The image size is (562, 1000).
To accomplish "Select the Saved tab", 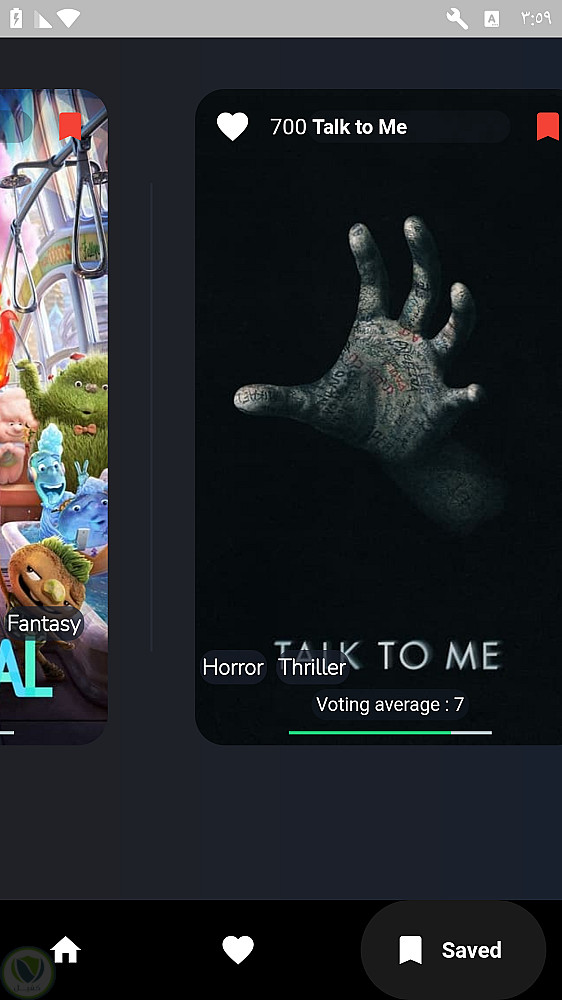I will [x=454, y=950].
